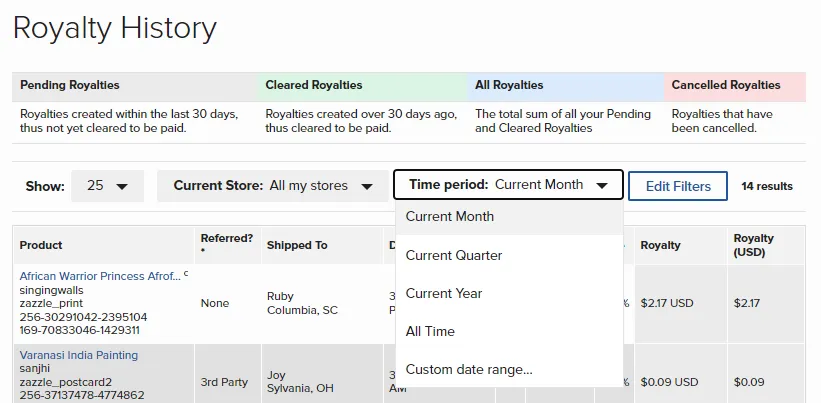Image resolution: width=821 pixels, height=403 pixels.
Task: Pick Current Year option
Action: [509, 294]
